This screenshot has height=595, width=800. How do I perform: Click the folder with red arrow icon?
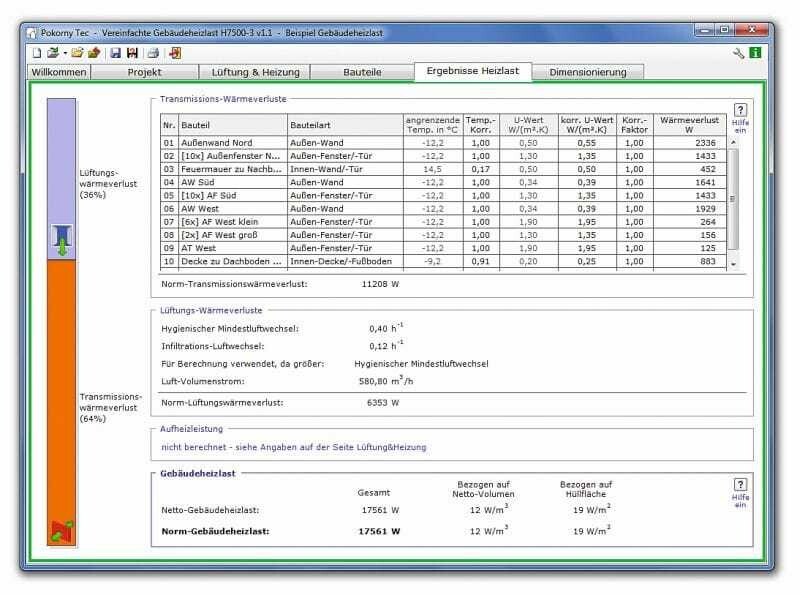[x=94, y=53]
